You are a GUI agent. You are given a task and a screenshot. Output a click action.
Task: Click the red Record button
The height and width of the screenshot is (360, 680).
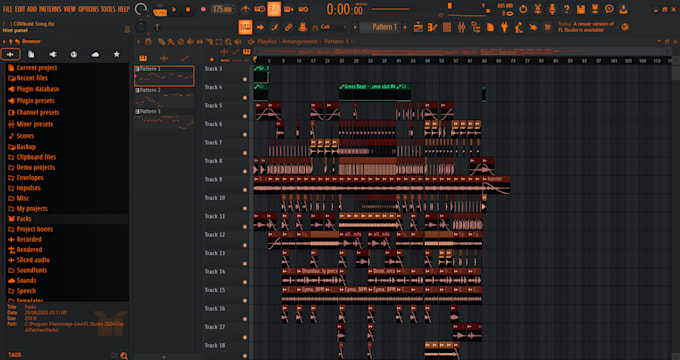click(203, 9)
